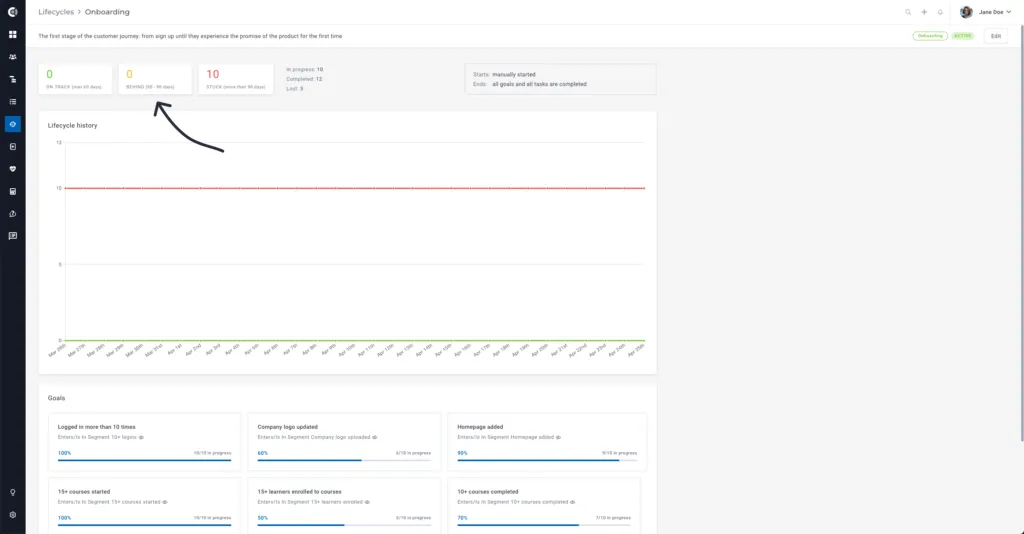Open the Behind count card
Image resolution: width=1024 pixels, height=534 pixels.
(155, 79)
